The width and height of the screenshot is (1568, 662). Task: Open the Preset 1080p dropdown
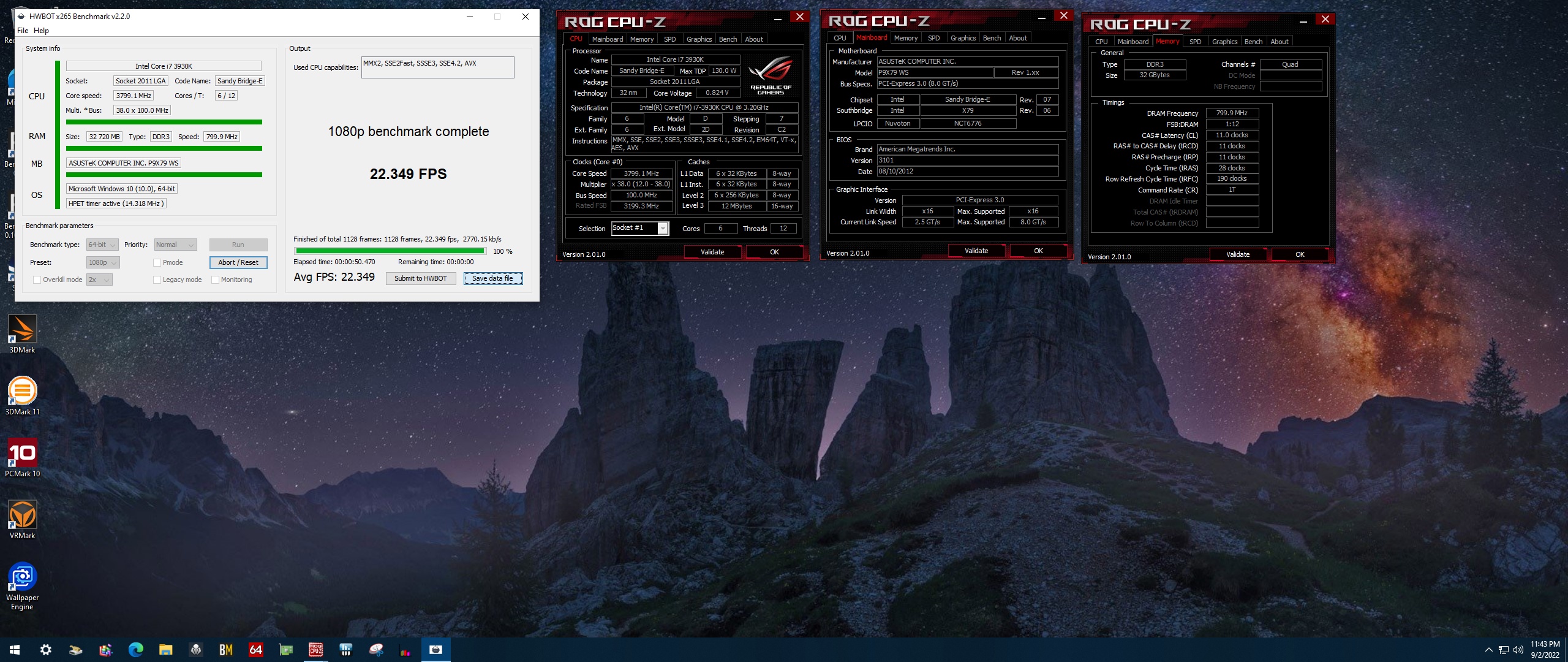[103, 262]
